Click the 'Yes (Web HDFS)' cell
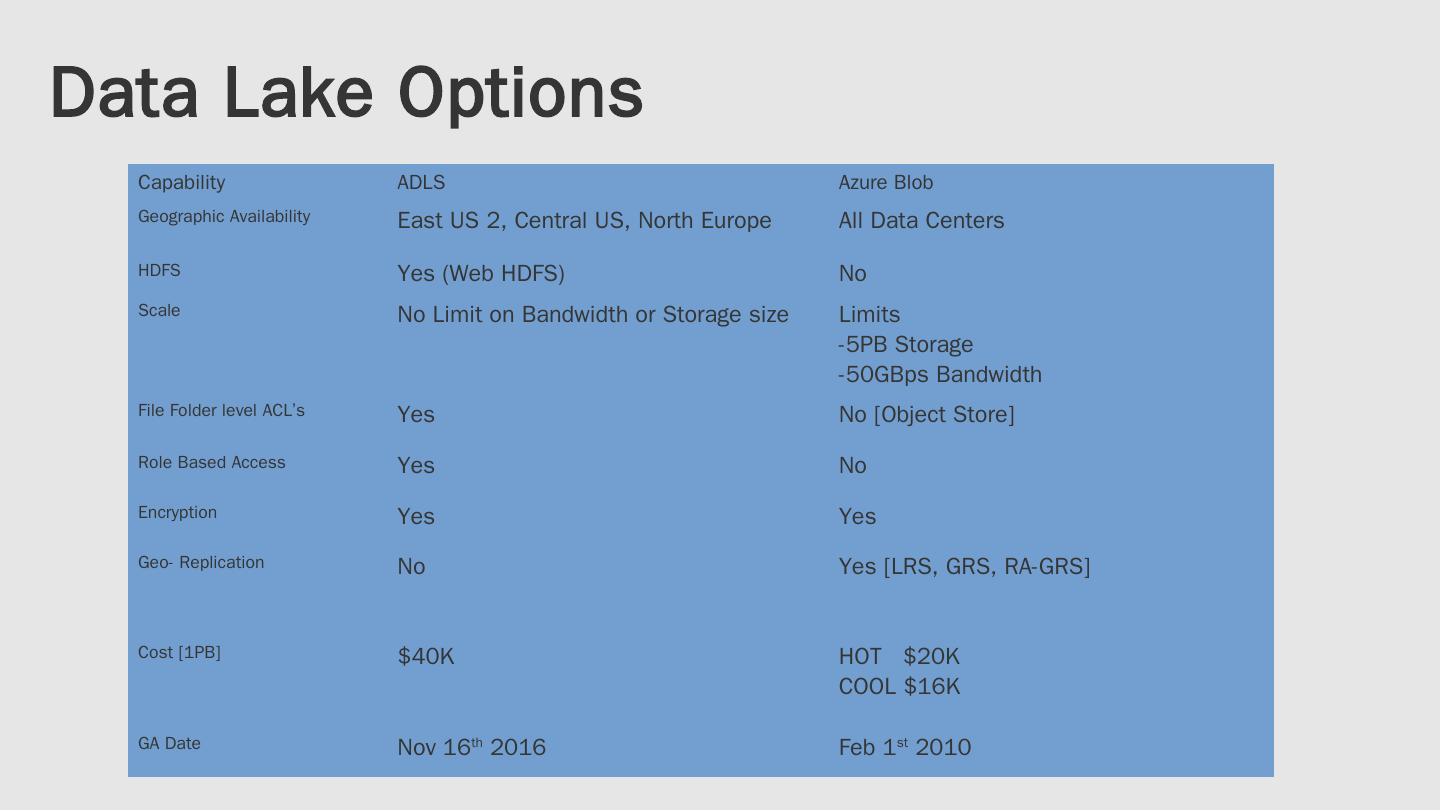This screenshot has height=811, width=1441. point(481,274)
